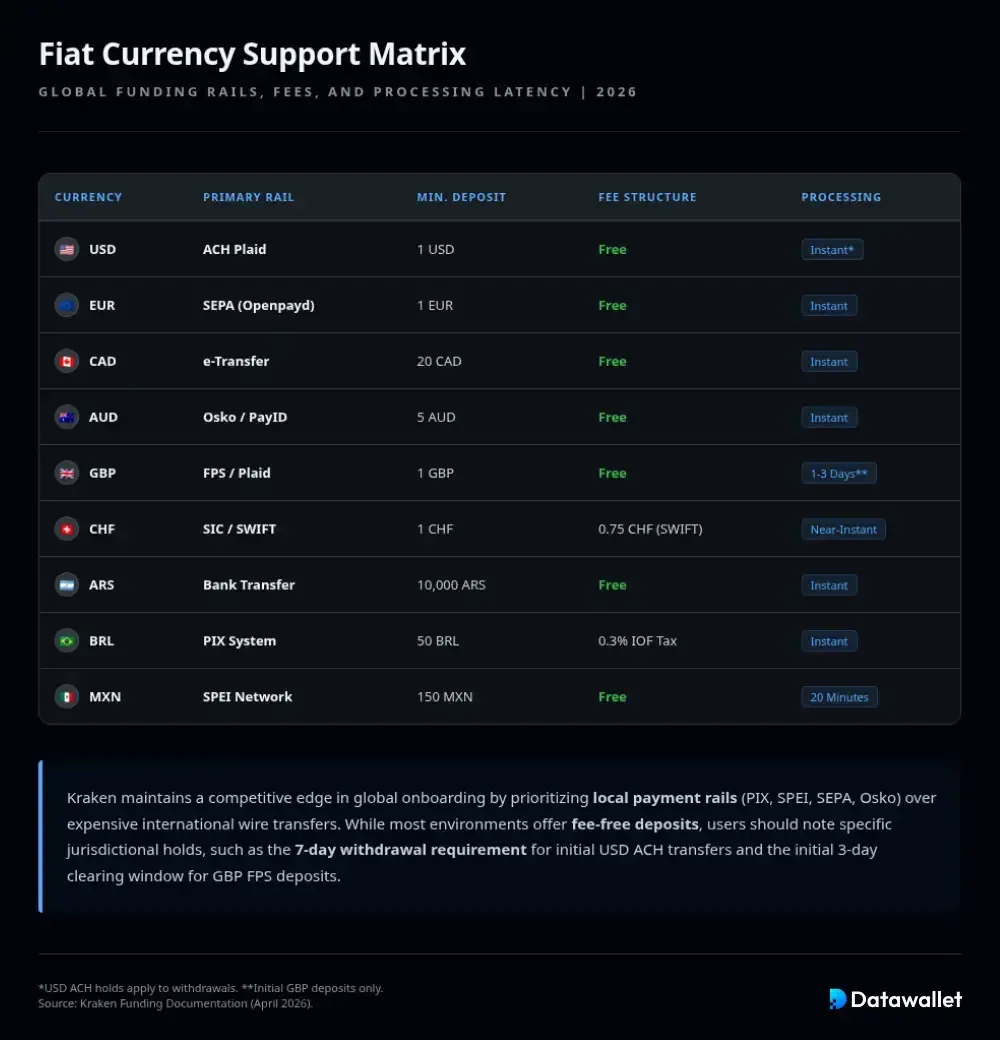Click the Brazilian flag icon for BRL
This screenshot has width=1000, height=1040.
coord(67,641)
